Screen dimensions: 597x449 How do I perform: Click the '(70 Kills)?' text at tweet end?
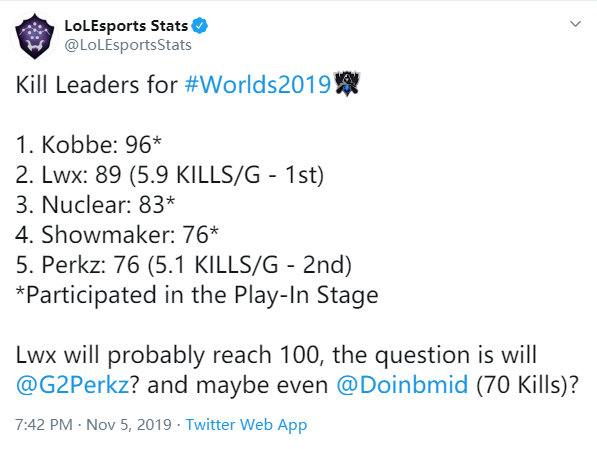click(528, 385)
